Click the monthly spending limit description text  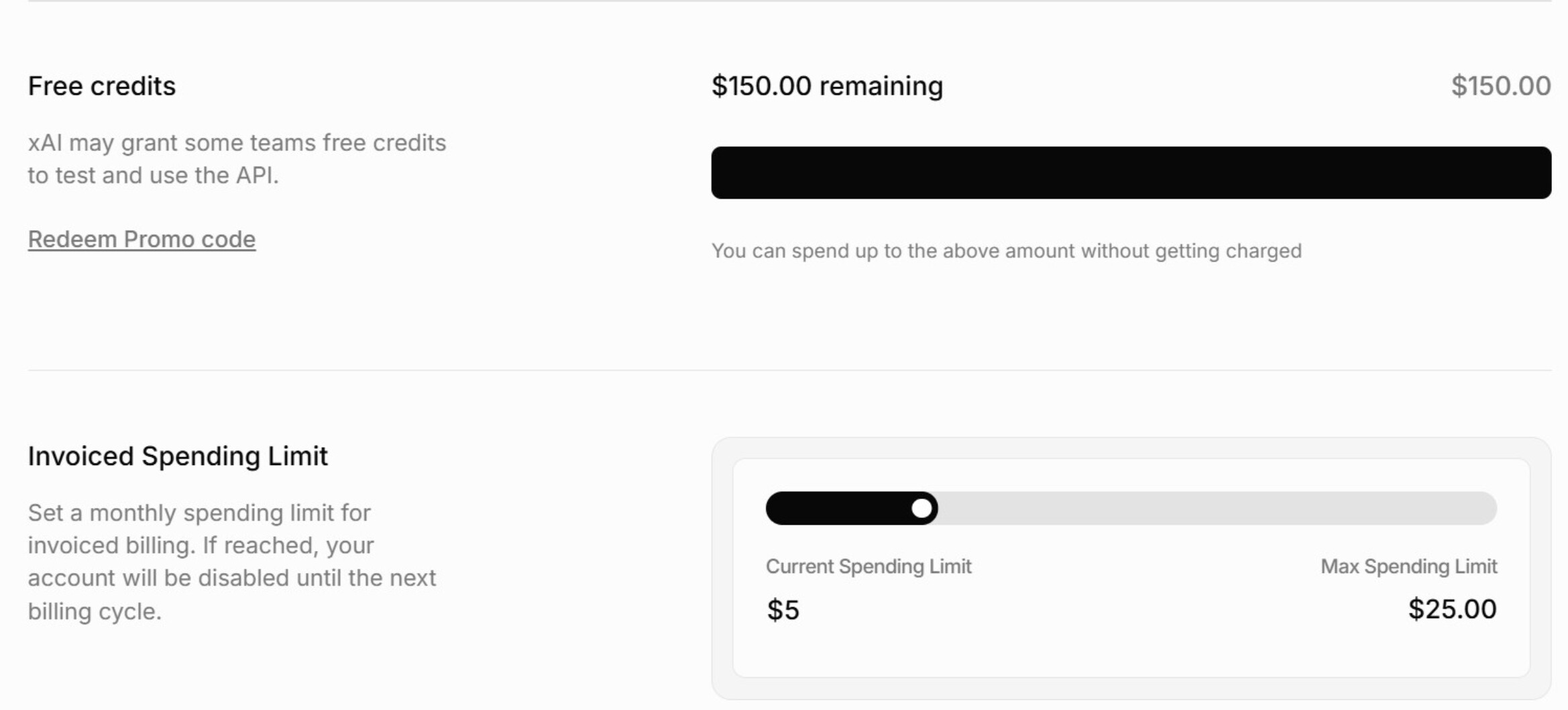pyautogui.click(x=199, y=513)
